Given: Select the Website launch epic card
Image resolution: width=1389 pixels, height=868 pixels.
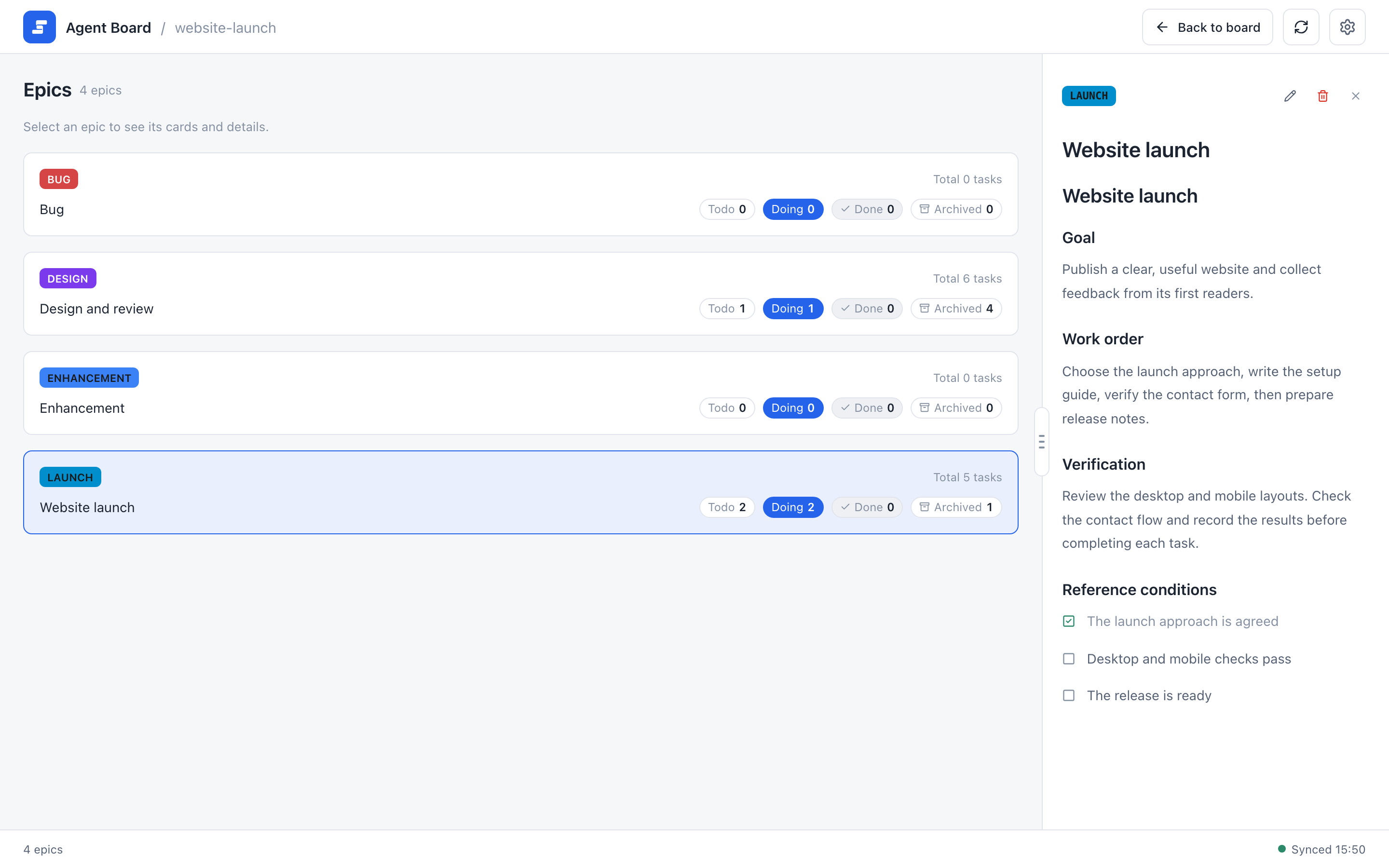Looking at the screenshot, I should [x=520, y=492].
